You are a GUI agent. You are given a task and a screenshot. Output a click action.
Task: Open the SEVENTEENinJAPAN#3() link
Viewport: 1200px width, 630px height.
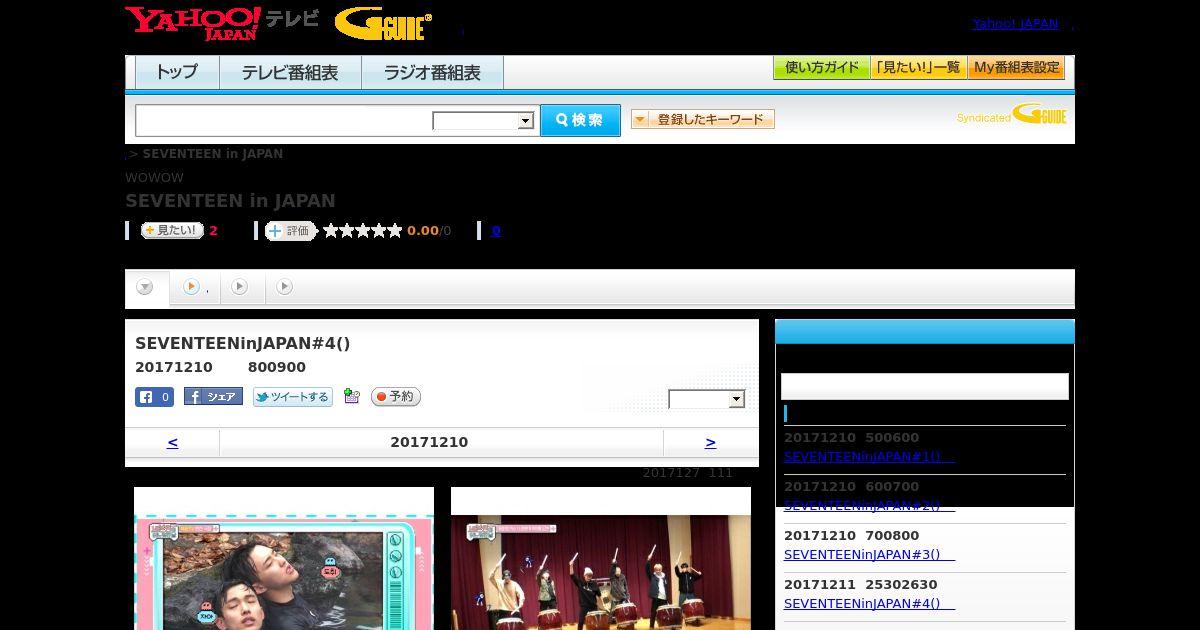point(869,555)
